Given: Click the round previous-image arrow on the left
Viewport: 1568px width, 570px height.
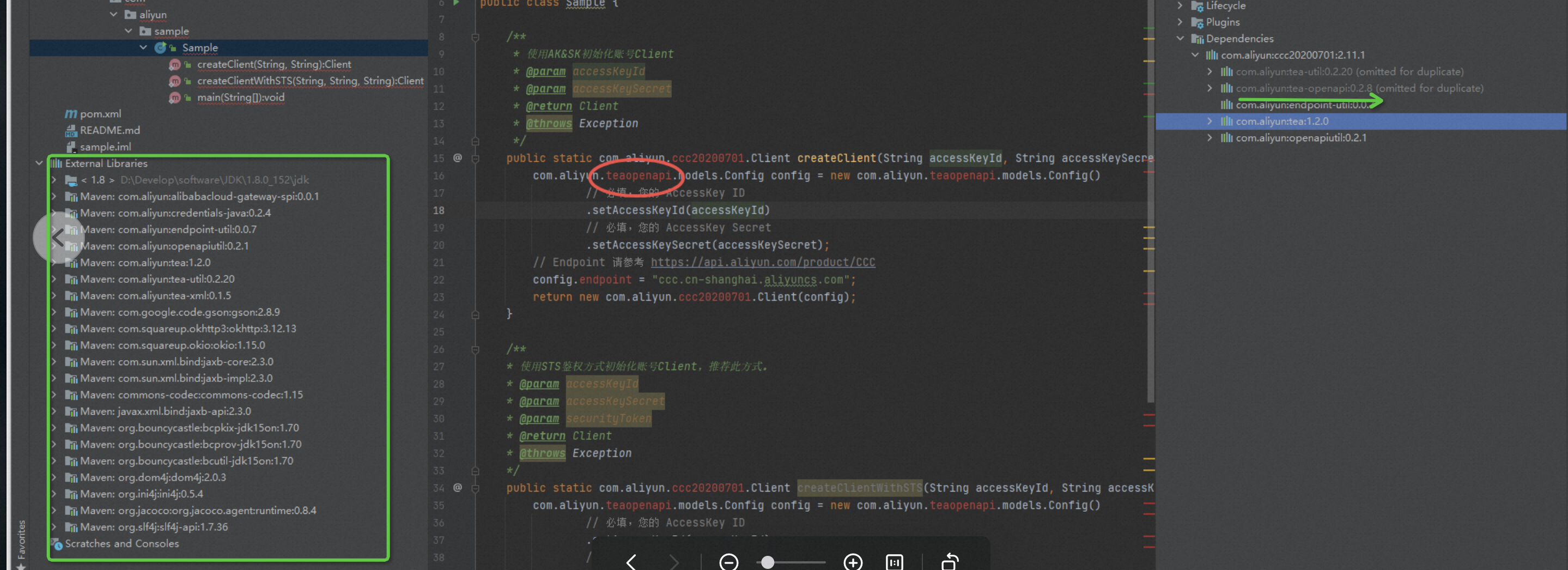Looking at the screenshot, I should [x=58, y=238].
